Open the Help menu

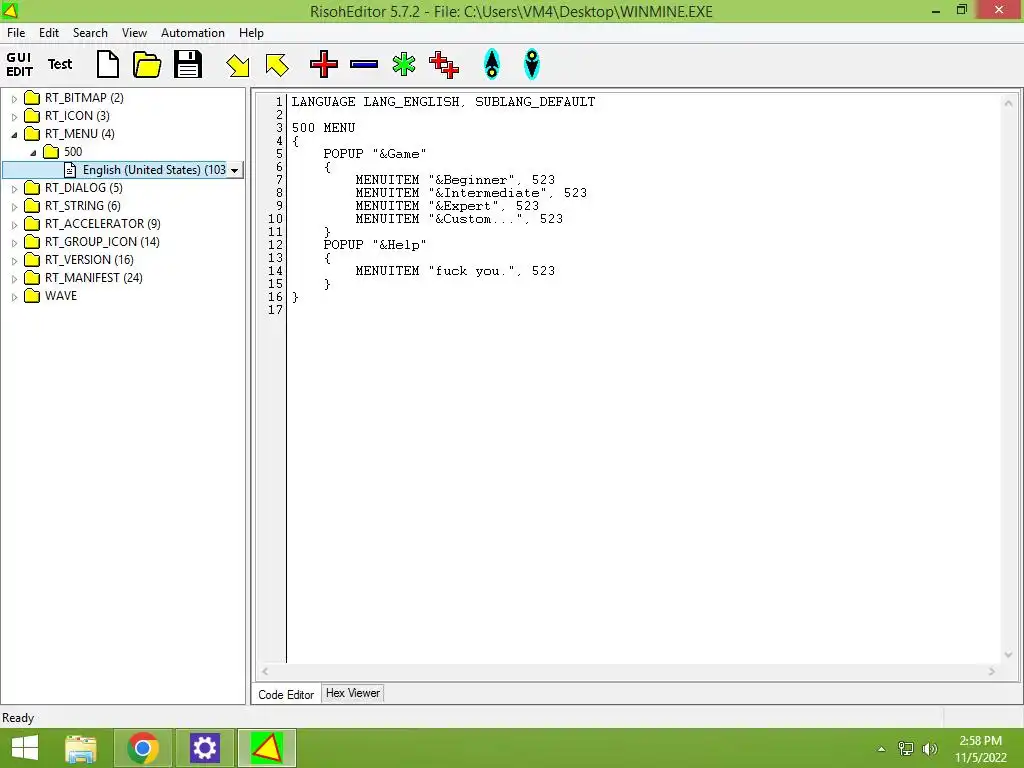[x=251, y=33]
